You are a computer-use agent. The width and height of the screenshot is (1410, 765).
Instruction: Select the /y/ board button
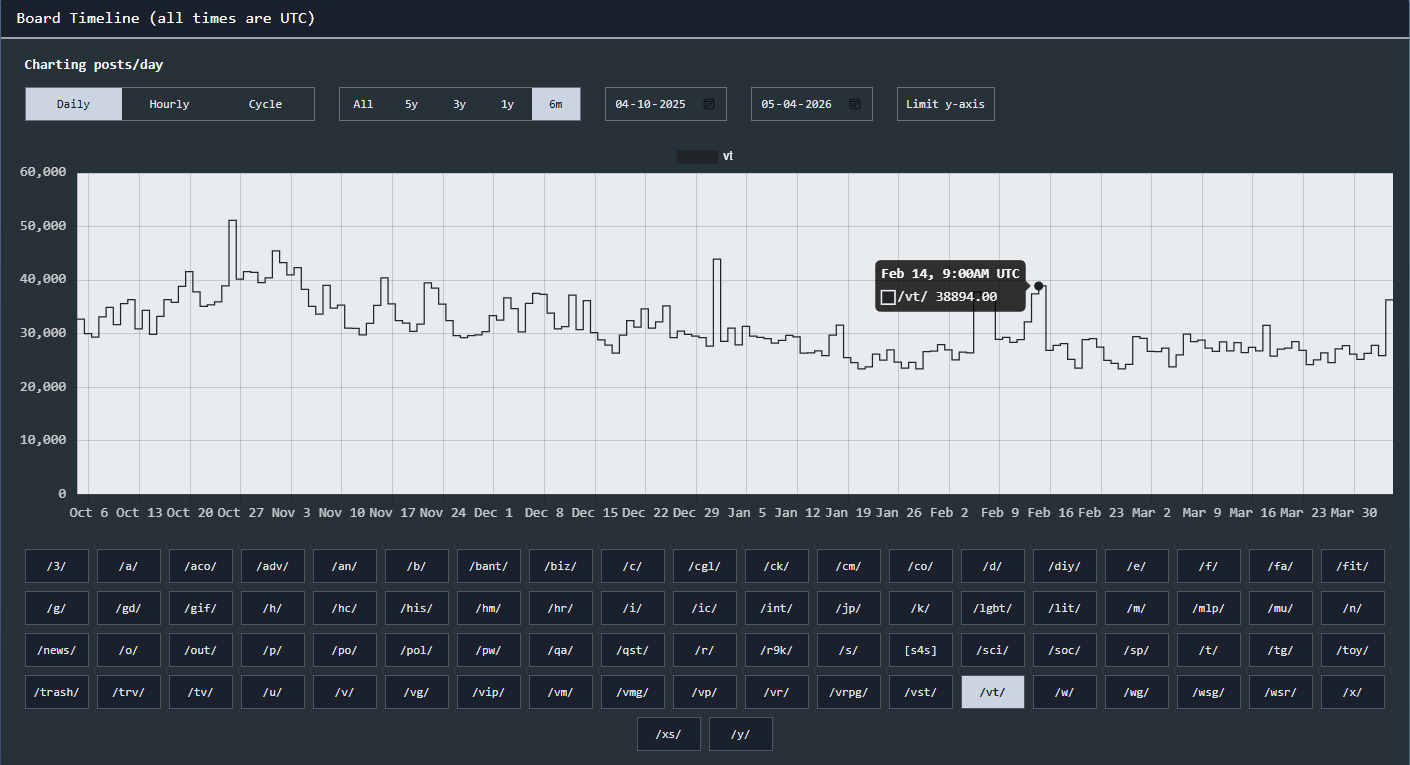[x=741, y=734]
